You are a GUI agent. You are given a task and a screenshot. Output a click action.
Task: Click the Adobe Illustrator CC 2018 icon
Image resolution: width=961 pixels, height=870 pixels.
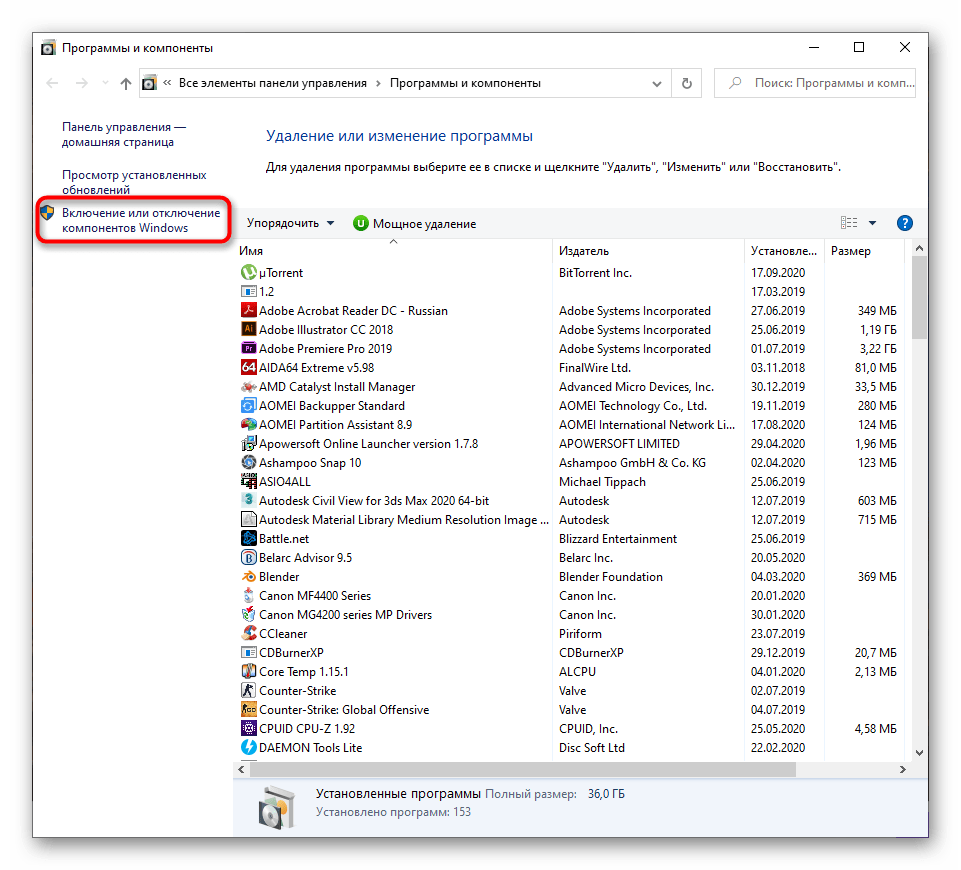(248, 329)
